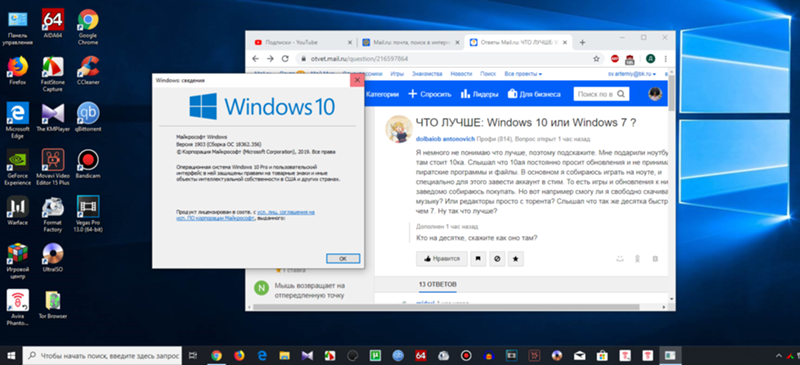
Task: Show hidden tray icons with the chevron
Action: 779,355
